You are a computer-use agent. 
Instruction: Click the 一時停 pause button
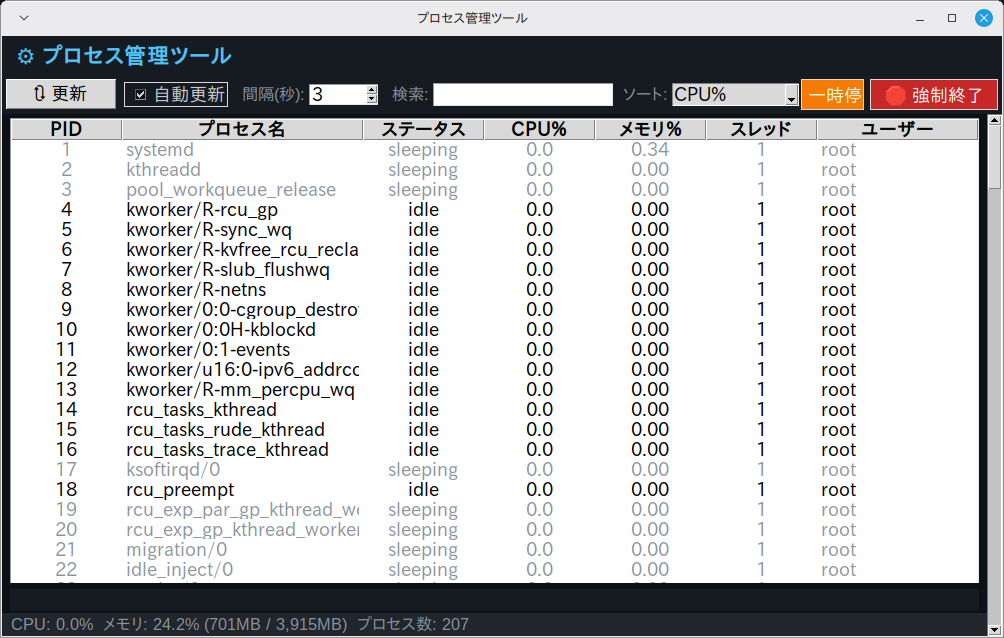coord(832,95)
